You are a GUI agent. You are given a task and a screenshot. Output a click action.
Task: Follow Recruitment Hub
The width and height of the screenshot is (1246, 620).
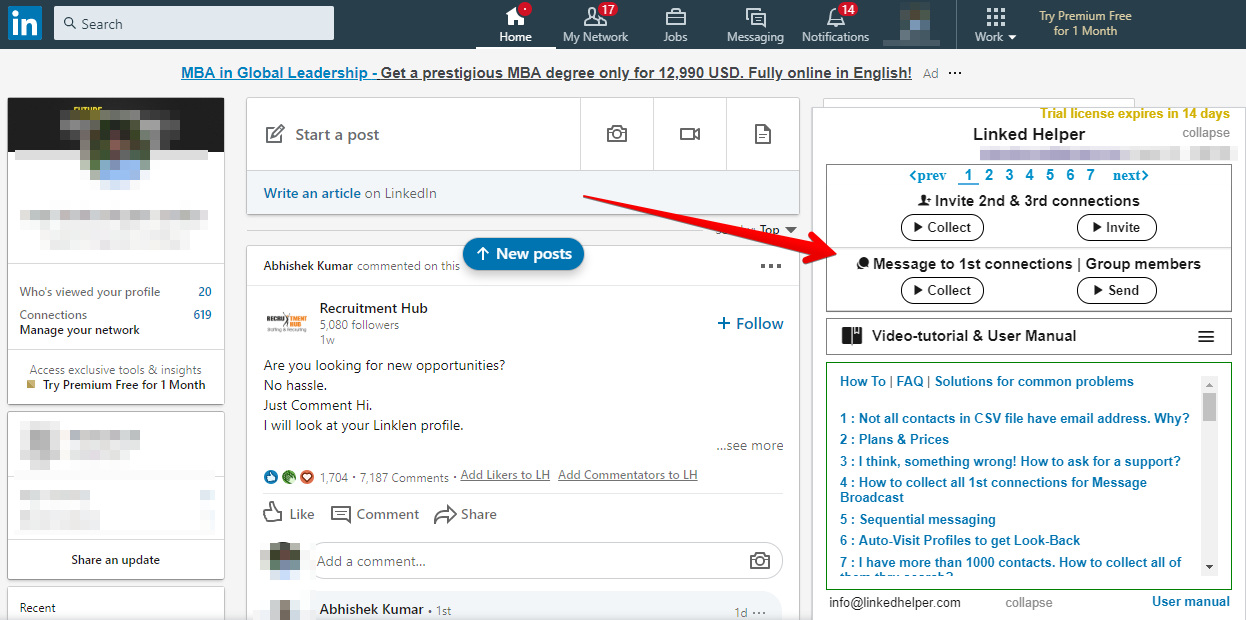point(750,323)
